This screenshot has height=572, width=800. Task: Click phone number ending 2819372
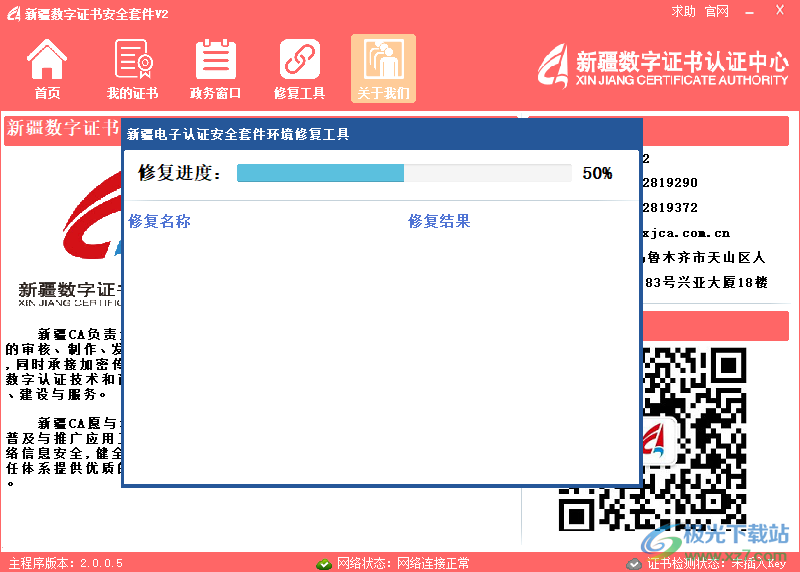coord(670,208)
